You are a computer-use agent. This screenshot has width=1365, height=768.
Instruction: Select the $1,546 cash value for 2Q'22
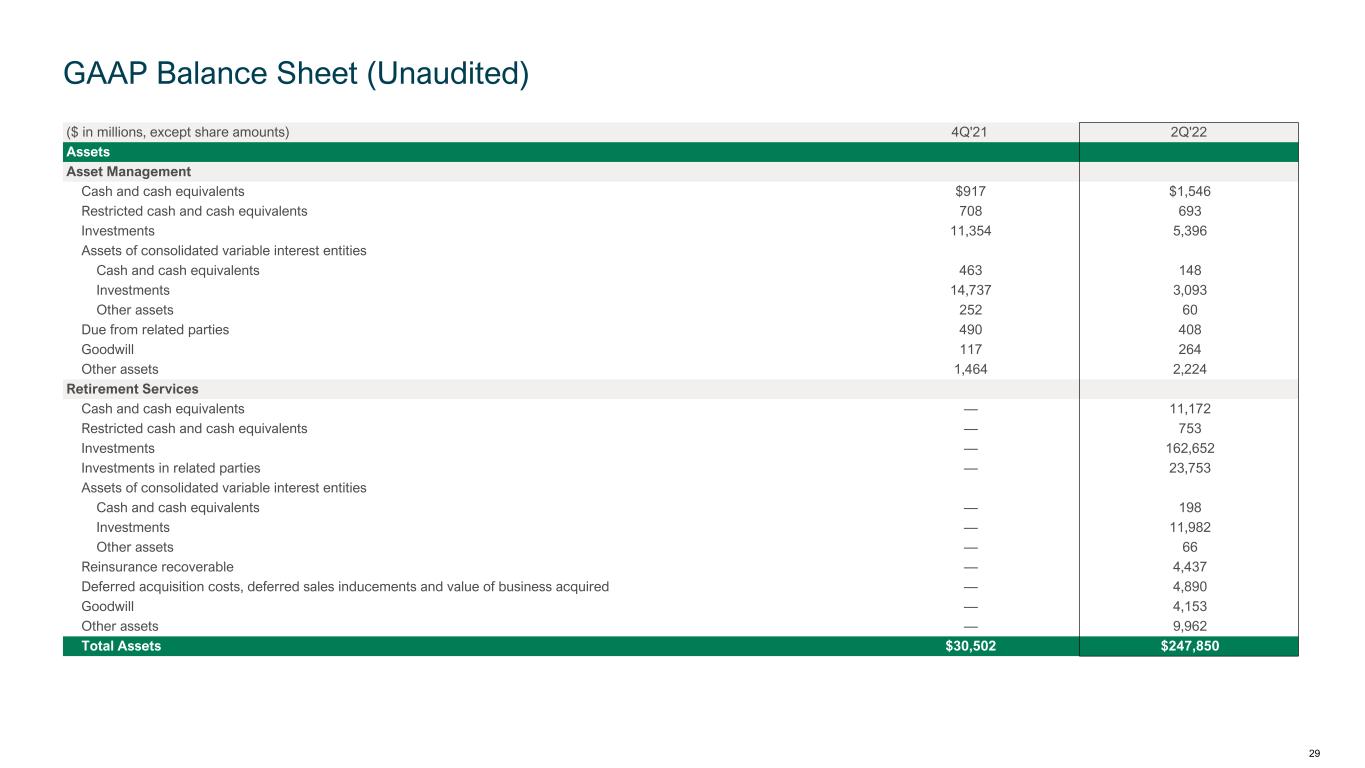[1188, 191]
